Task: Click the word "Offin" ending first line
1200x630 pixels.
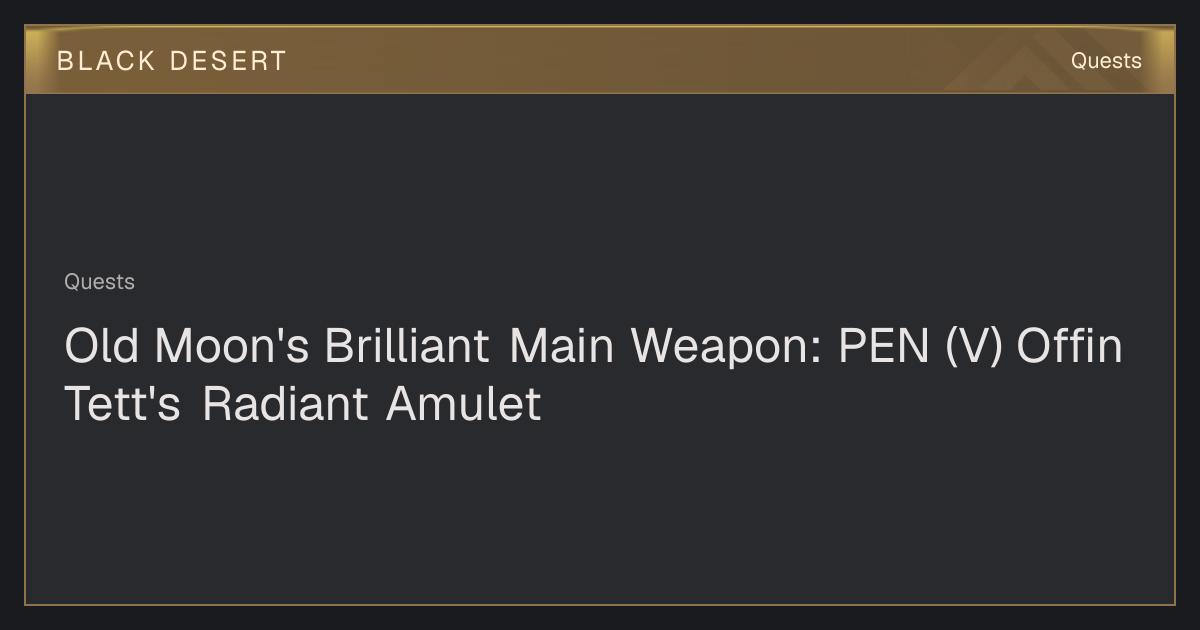Action: coord(1069,346)
